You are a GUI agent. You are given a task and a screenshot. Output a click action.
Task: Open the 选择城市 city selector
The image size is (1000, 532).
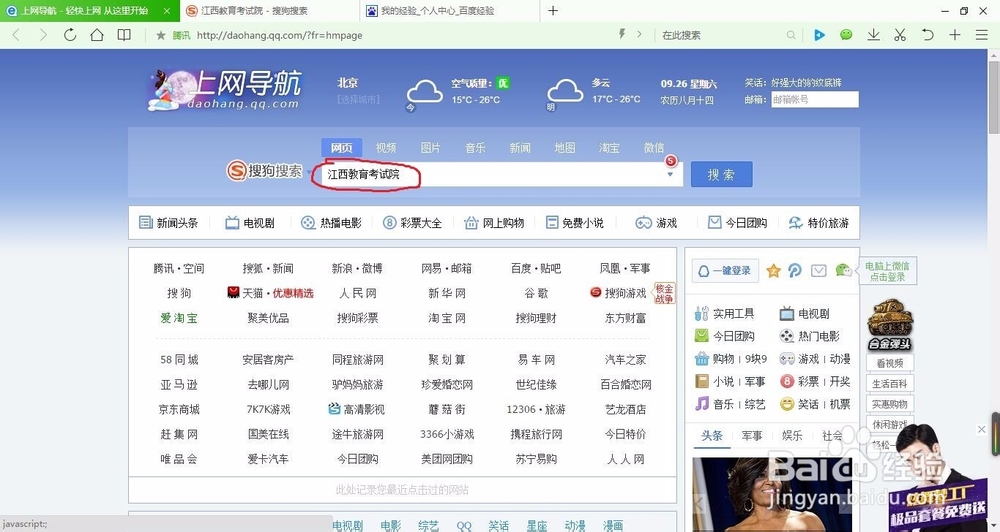[x=358, y=100]
